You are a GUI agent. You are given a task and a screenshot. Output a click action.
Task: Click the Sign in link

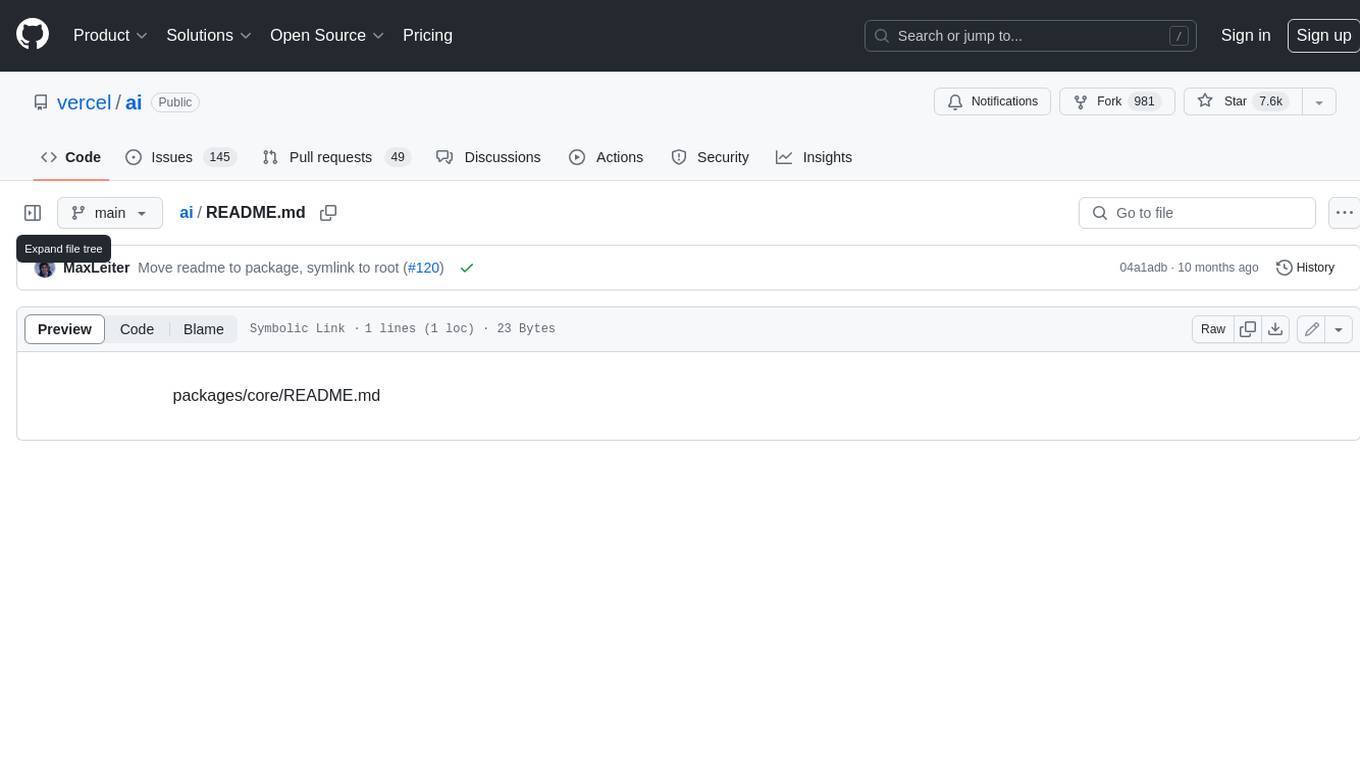pos(1245,35)
